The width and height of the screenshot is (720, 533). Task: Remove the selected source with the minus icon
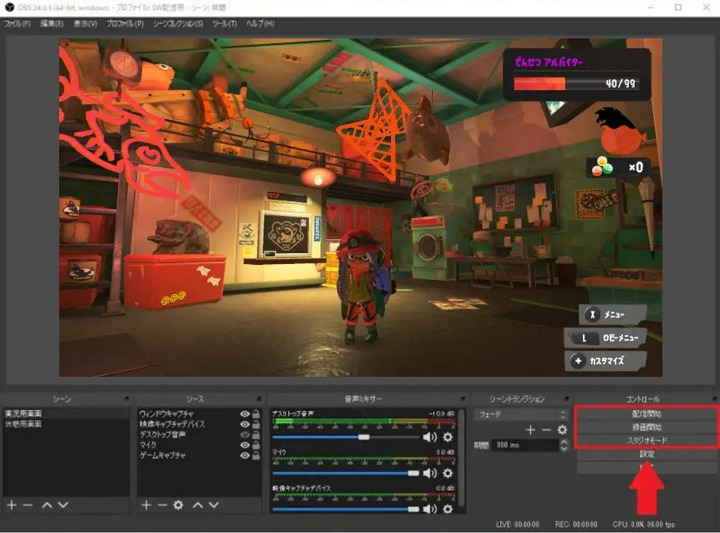162,505
